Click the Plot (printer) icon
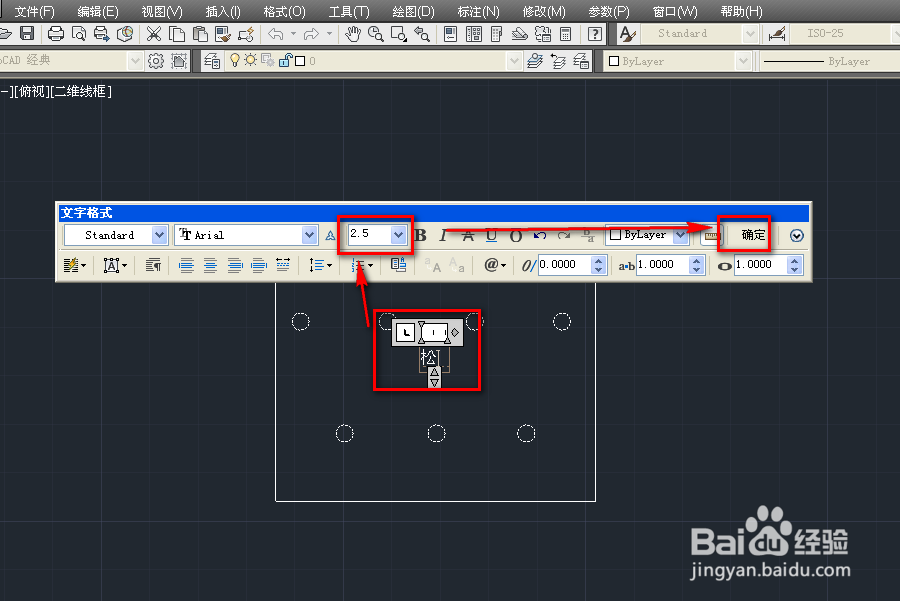900x601 pixels. click(x=56, y=34)
